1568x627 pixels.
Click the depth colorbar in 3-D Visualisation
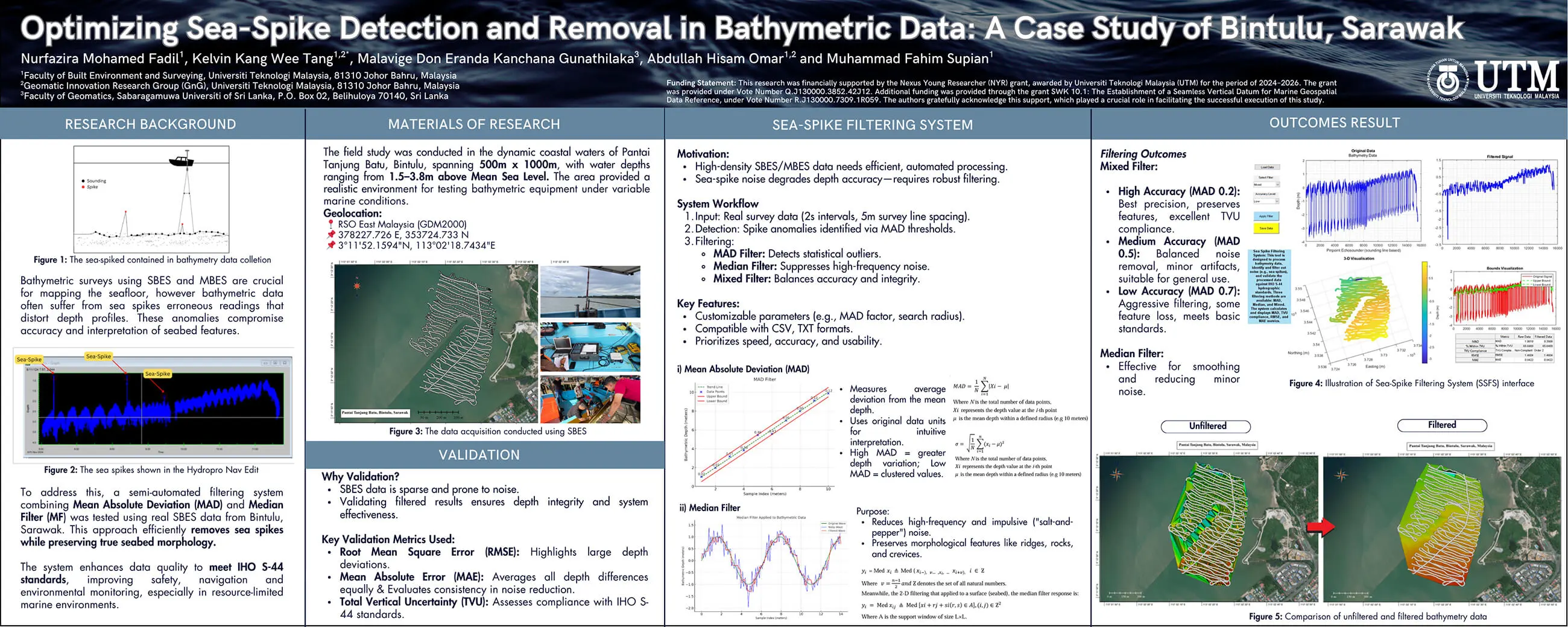pos(1425,313)
